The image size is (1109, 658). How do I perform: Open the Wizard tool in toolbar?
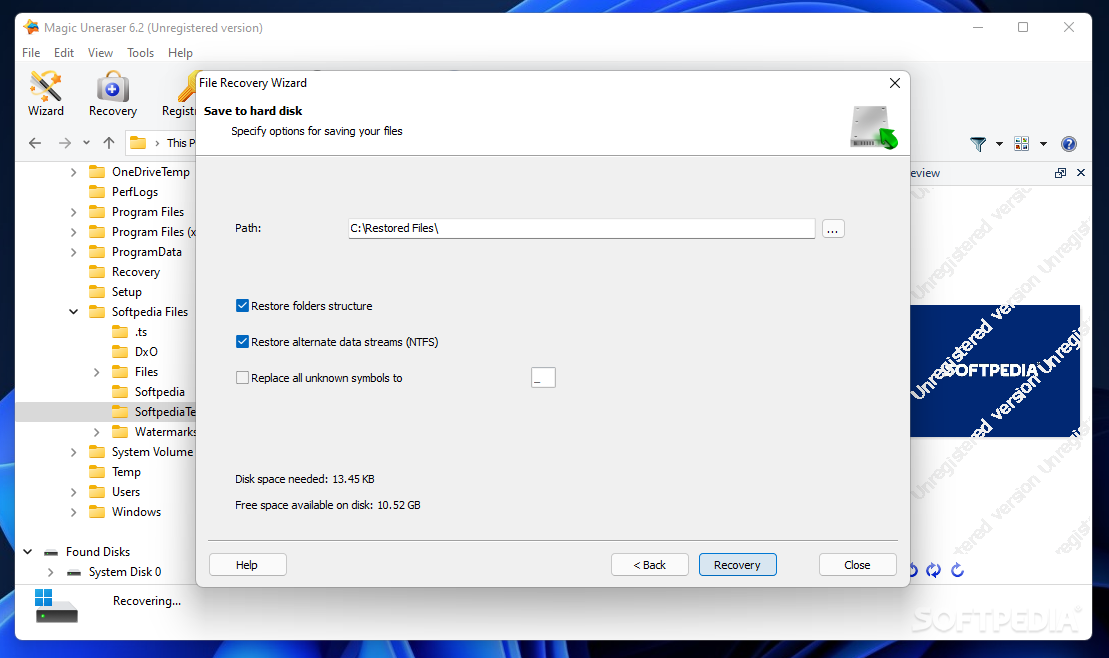tap(46, 93)
